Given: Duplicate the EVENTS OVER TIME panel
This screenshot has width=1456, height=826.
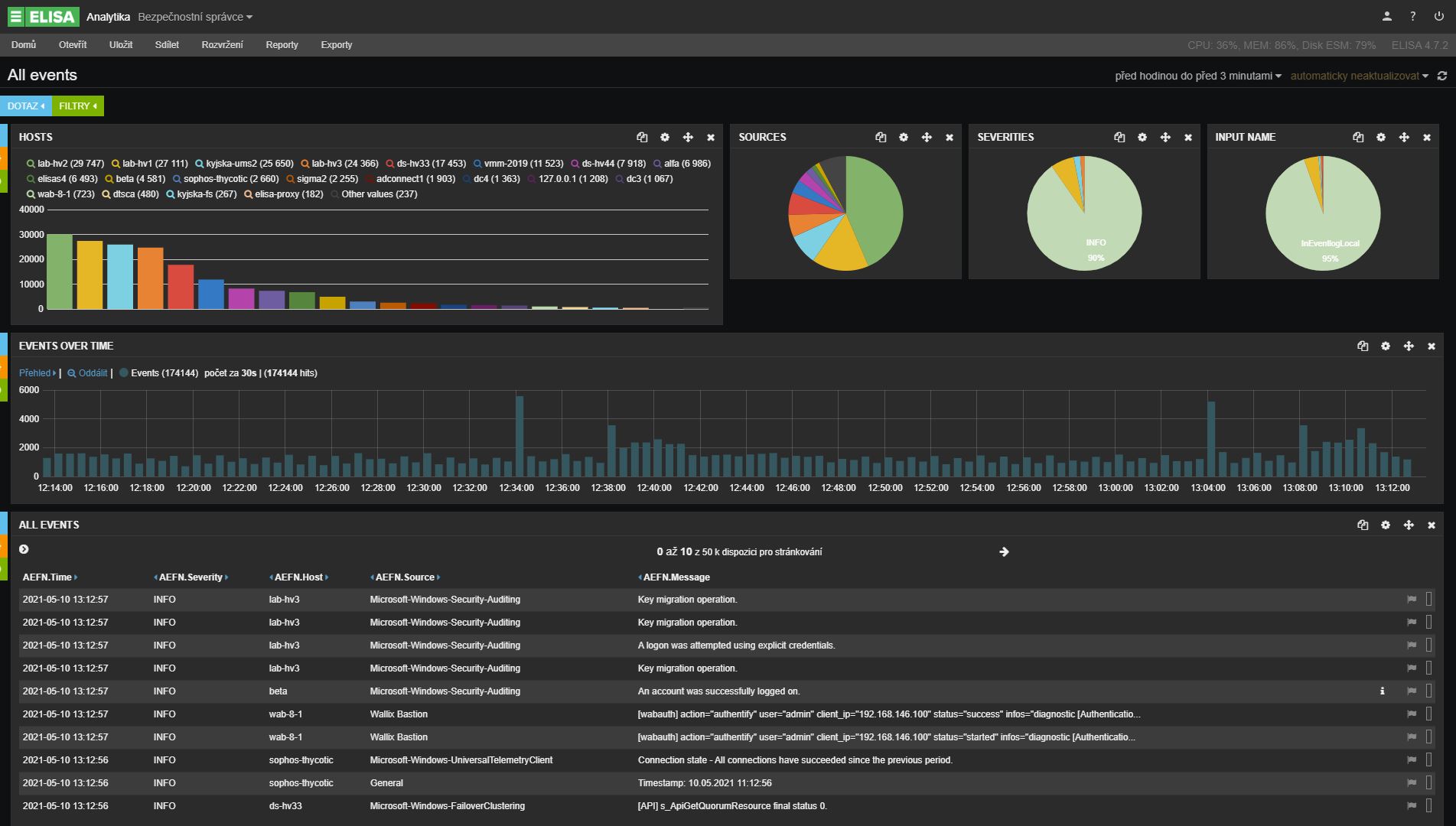Looking at the screenshot, I should pyautogui.click(x=1363, y=346).
